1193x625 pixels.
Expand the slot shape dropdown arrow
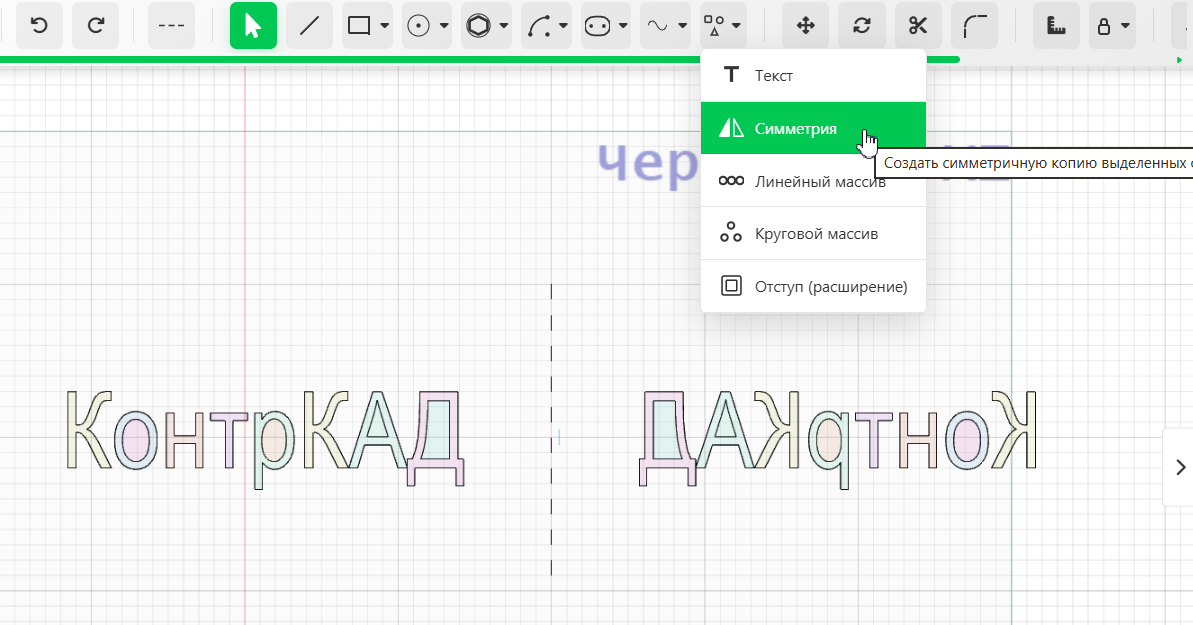pos(623,26)
